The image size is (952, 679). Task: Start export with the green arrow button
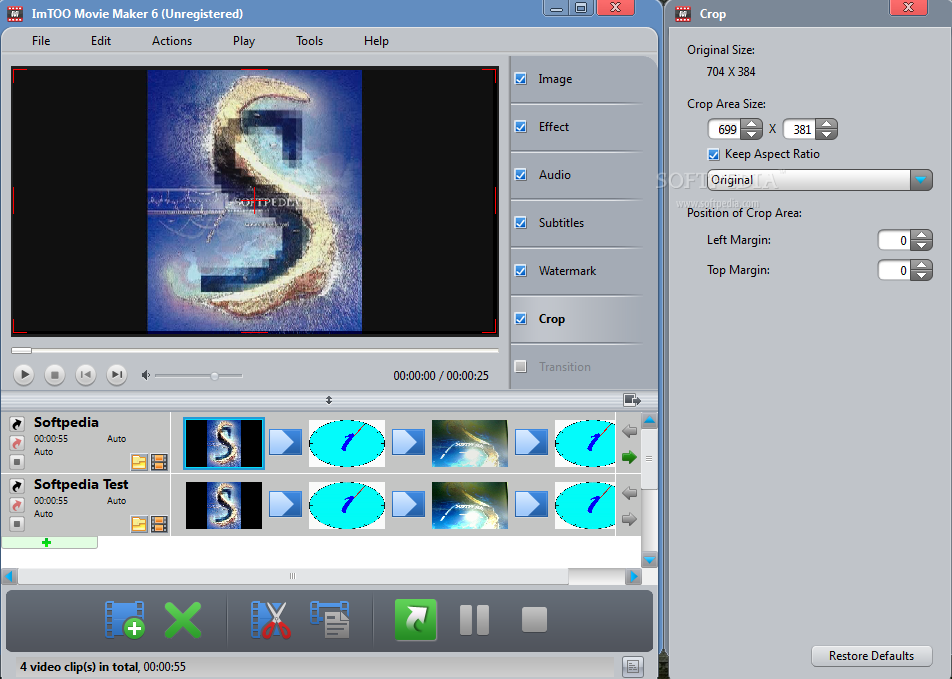pos(416,619)
